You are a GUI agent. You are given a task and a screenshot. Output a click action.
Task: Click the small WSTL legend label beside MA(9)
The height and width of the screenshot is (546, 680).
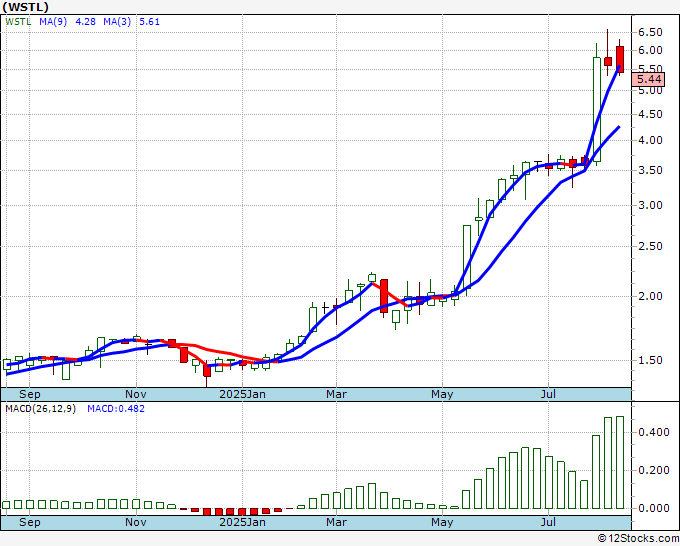(18, 21)
